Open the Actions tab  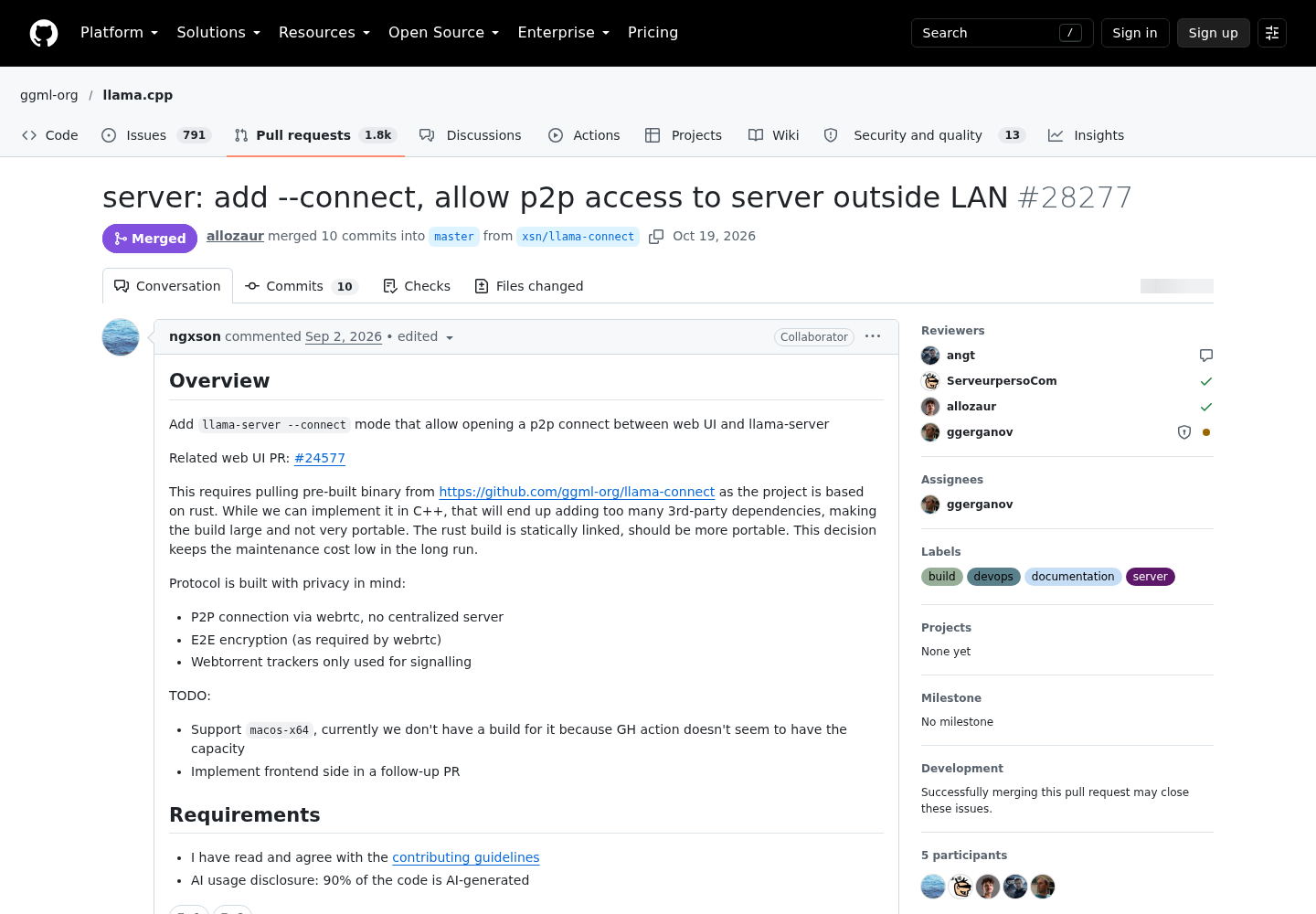tap(584, 135)
